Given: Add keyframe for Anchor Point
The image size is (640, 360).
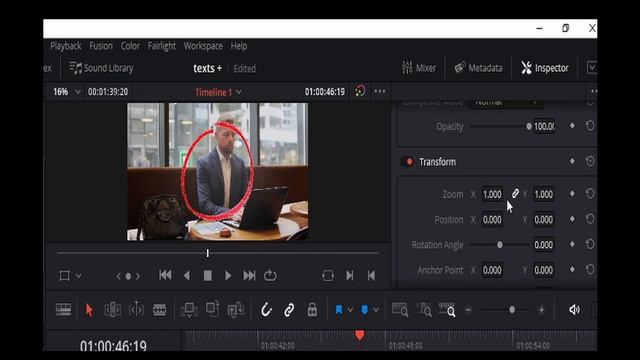Looking at the screenshot, I should pyautogui.click(x=572, y=269).
